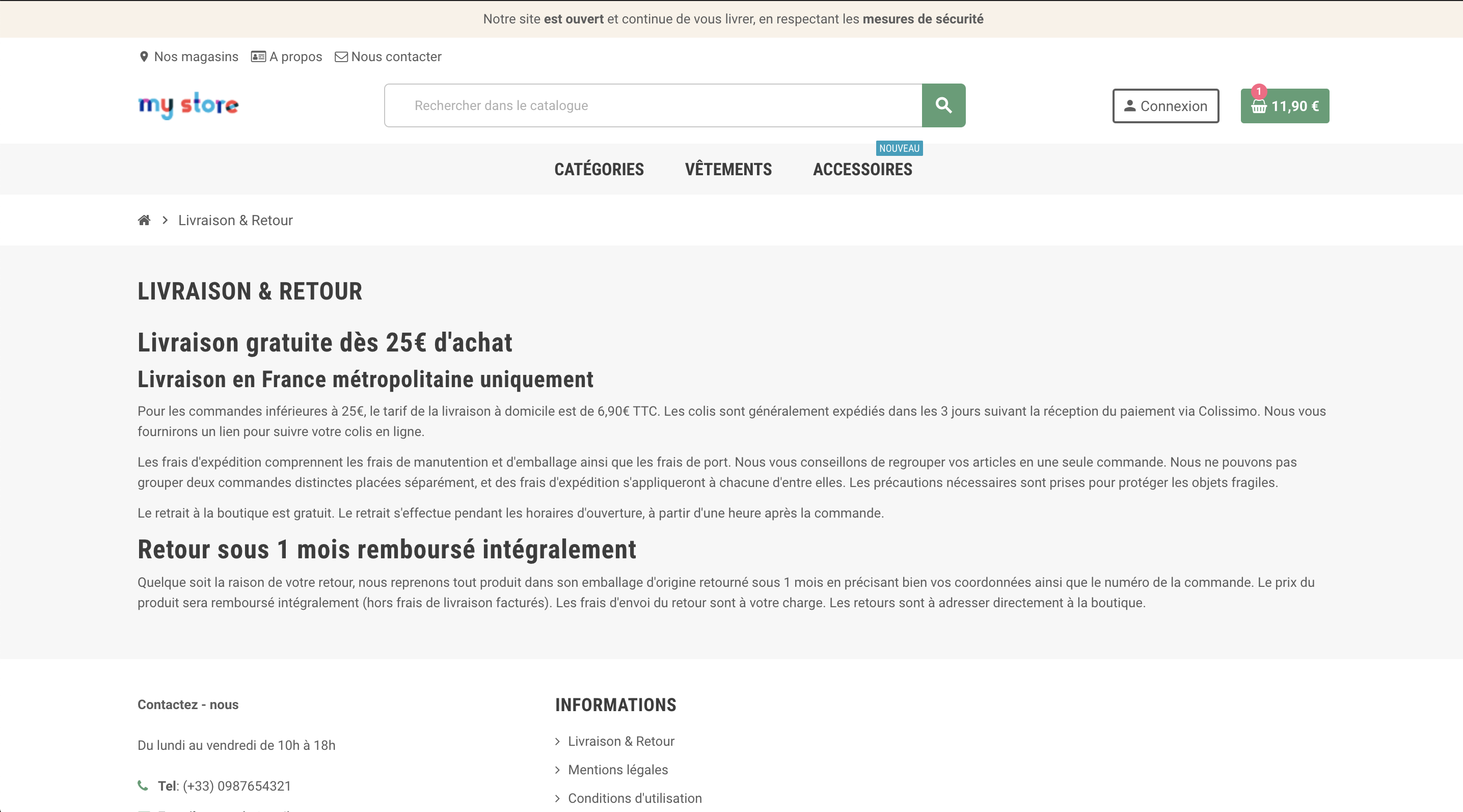Click the LIVRAISON & RETOUR page heading
This screenshot has width=1463, height=812.
click(x=250, y=291)
